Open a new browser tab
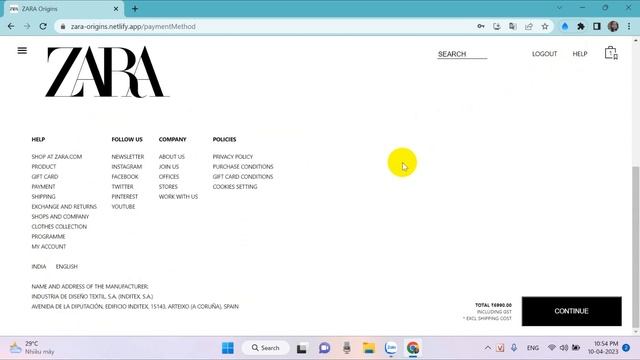The width and height of the screenshot is (640, 360). pos(135,9)
